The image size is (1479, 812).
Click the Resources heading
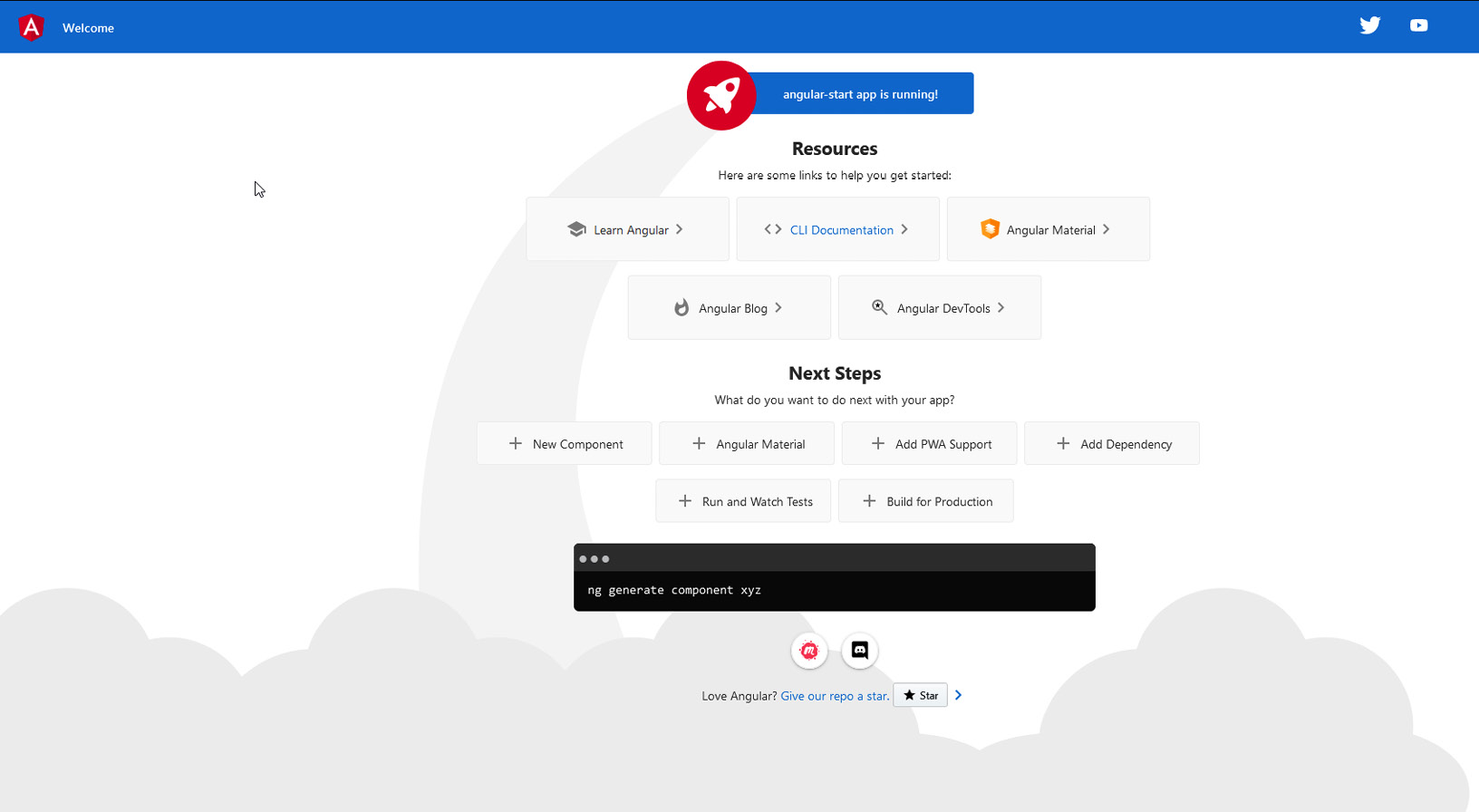point(835,149)
